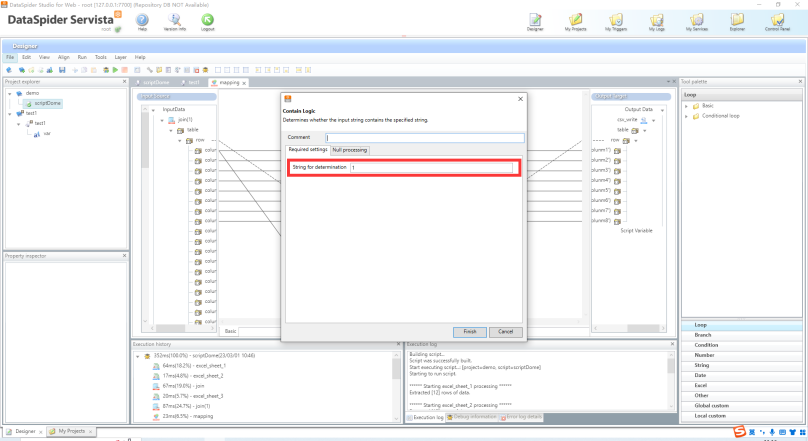The width and height of the screenshot is (808, 441).
Task: Collapse the Output Data node
Action: coord(662,110)
